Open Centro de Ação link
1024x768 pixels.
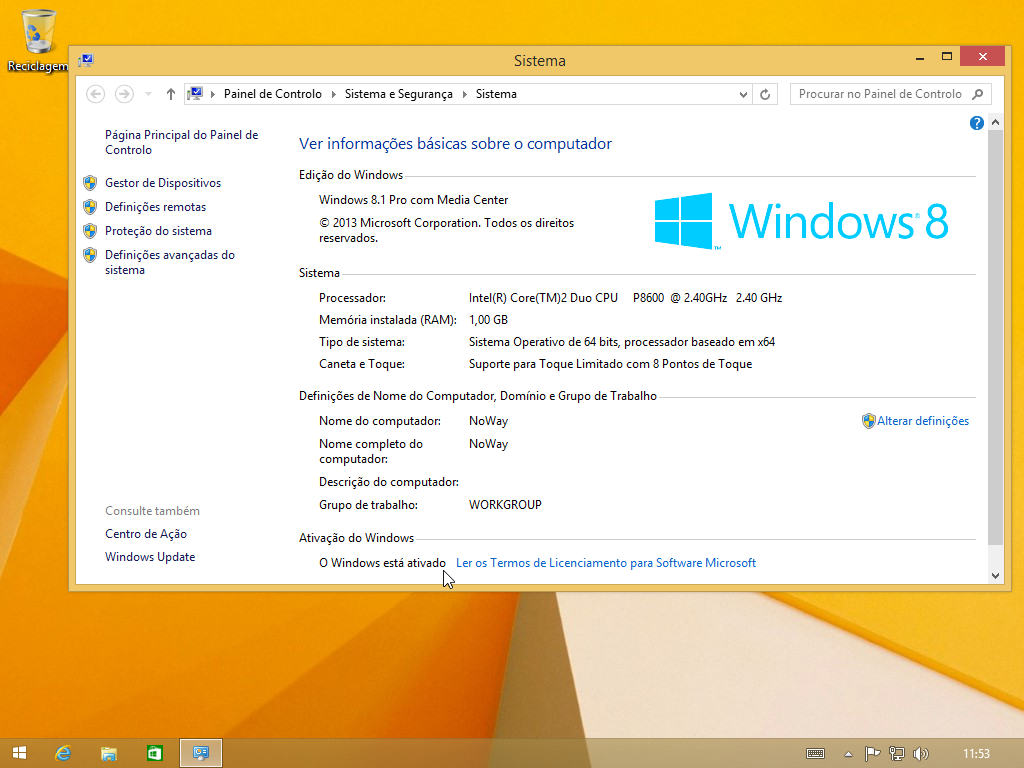[146, 534]
